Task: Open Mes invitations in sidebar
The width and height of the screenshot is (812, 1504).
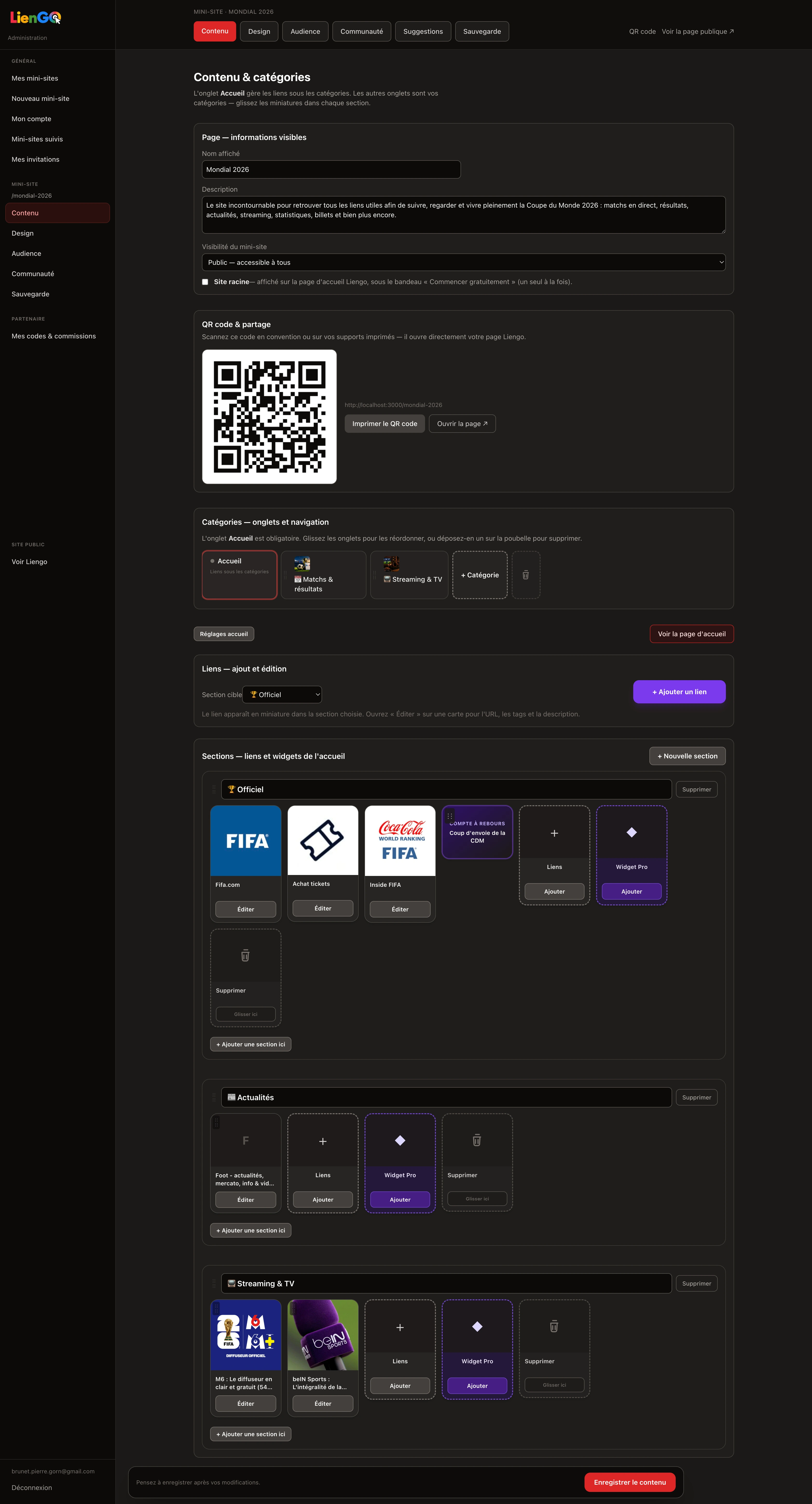Action: [x=57, y=159]
